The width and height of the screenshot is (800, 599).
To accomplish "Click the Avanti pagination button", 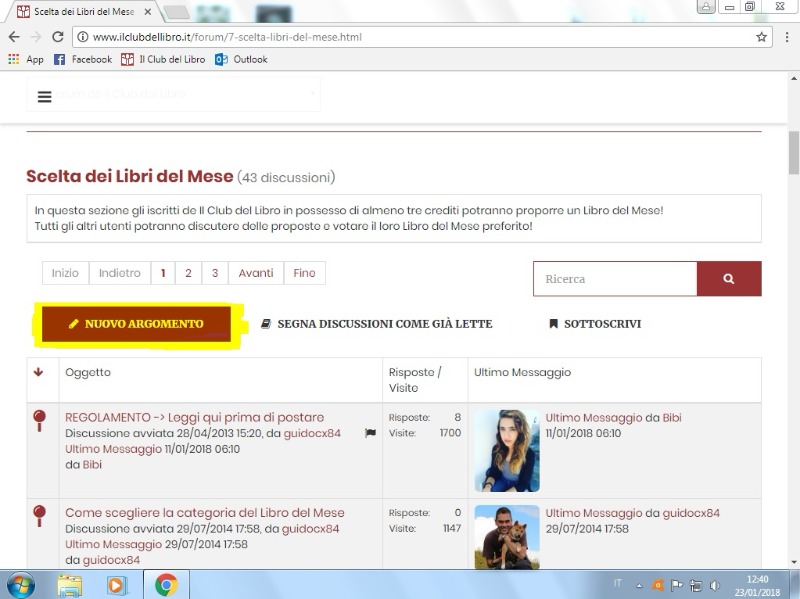I will 255,273.
